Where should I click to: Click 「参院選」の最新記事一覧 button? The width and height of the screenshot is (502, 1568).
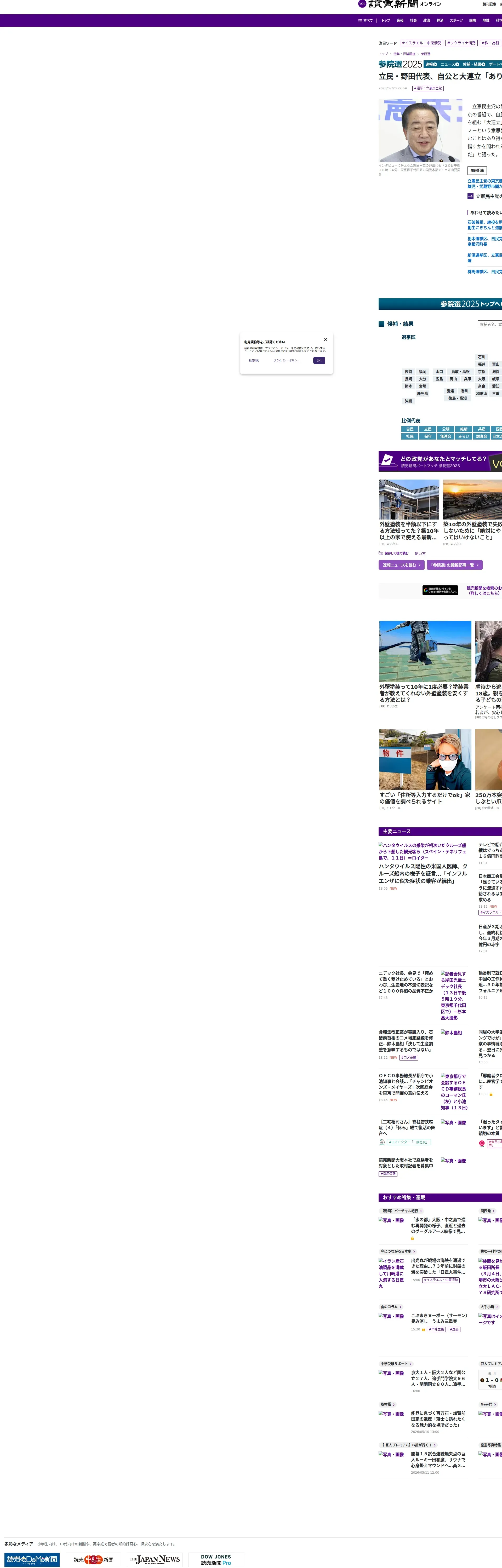point(454,565)
